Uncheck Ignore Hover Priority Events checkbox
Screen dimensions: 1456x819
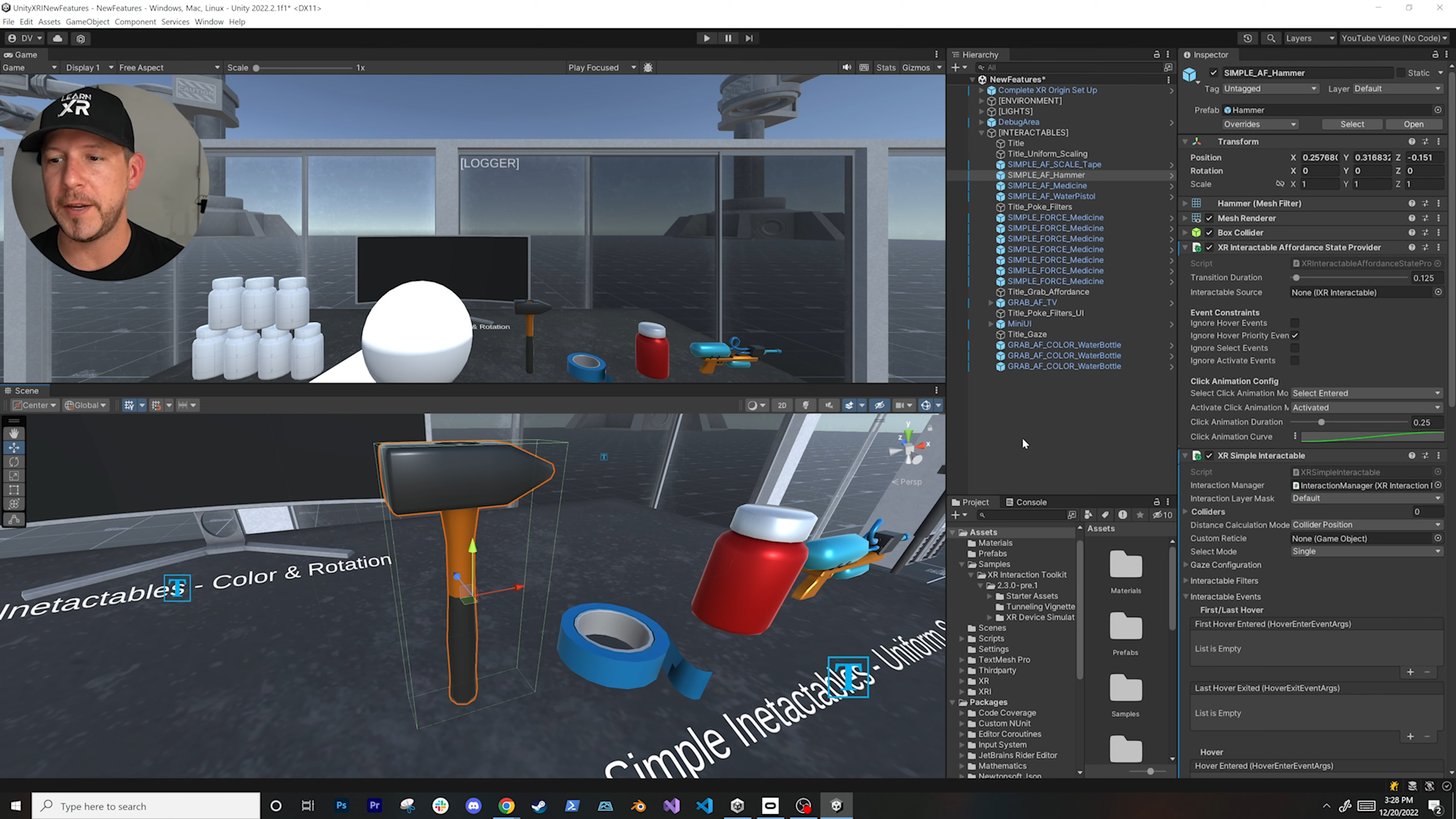point(1295,336)
